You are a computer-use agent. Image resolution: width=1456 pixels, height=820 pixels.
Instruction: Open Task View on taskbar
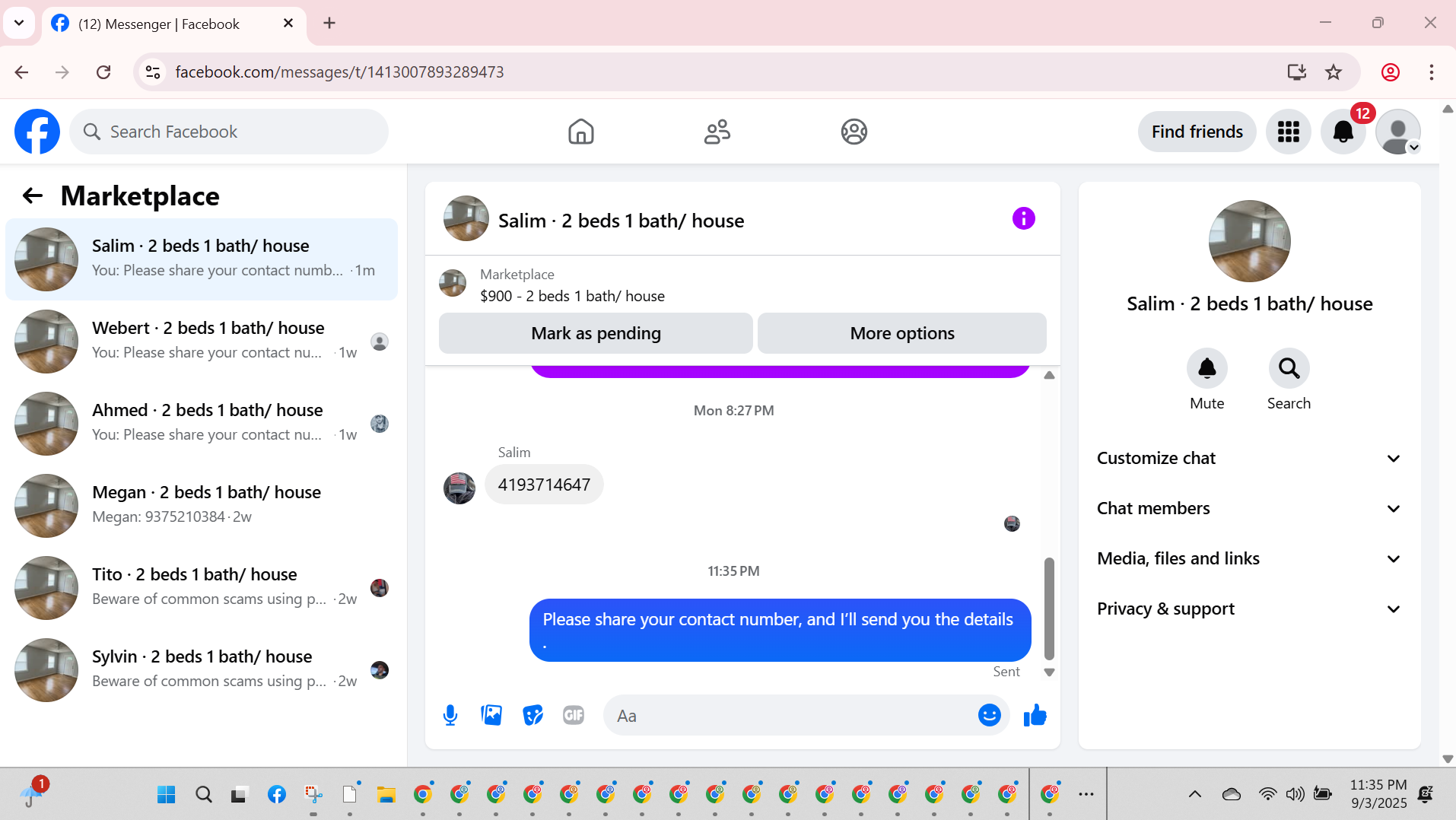pos(240,795)
